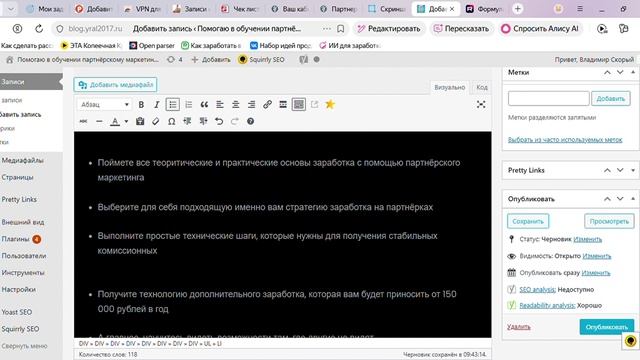Click Добавить in top admin bar
Viewport: 640px width, 360px height.
pyautogui.click(x=211, y=60)
